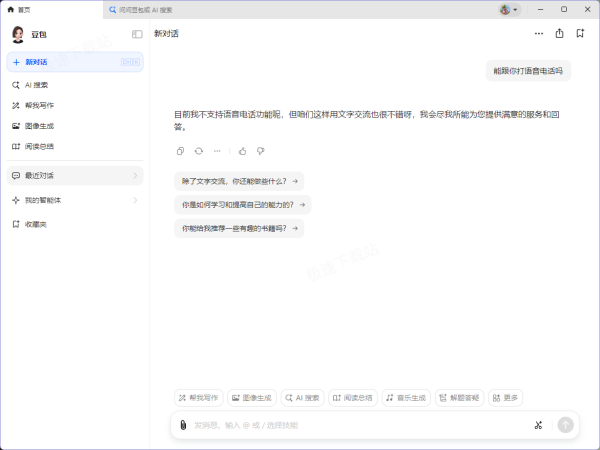Click the AI 搜索 skill chip above input
This screenshot has height=450, width=600.
(x=302, y=398)
